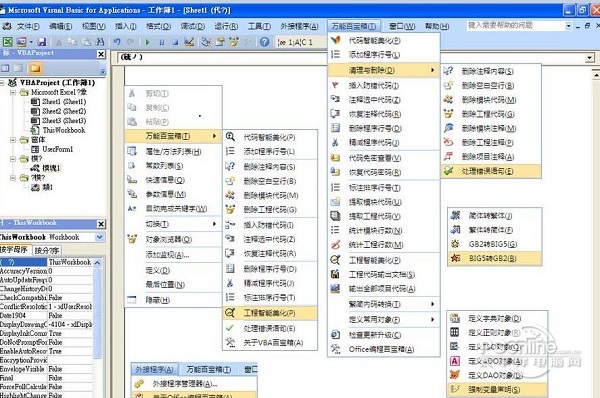The width and height of the screenshot is (600, 398).
Task: Toggle Folders icon in project panel
Action: pos(35,69)
